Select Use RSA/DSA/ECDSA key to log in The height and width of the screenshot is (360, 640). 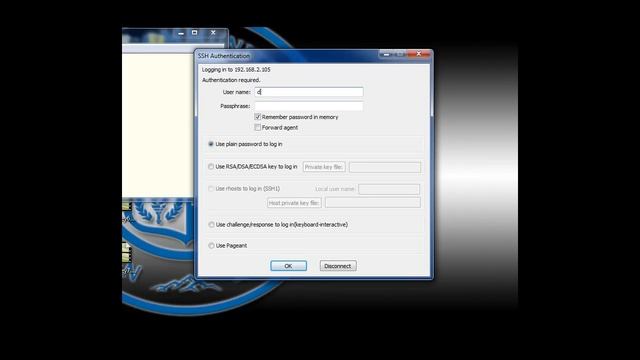[x=211, y=167]
